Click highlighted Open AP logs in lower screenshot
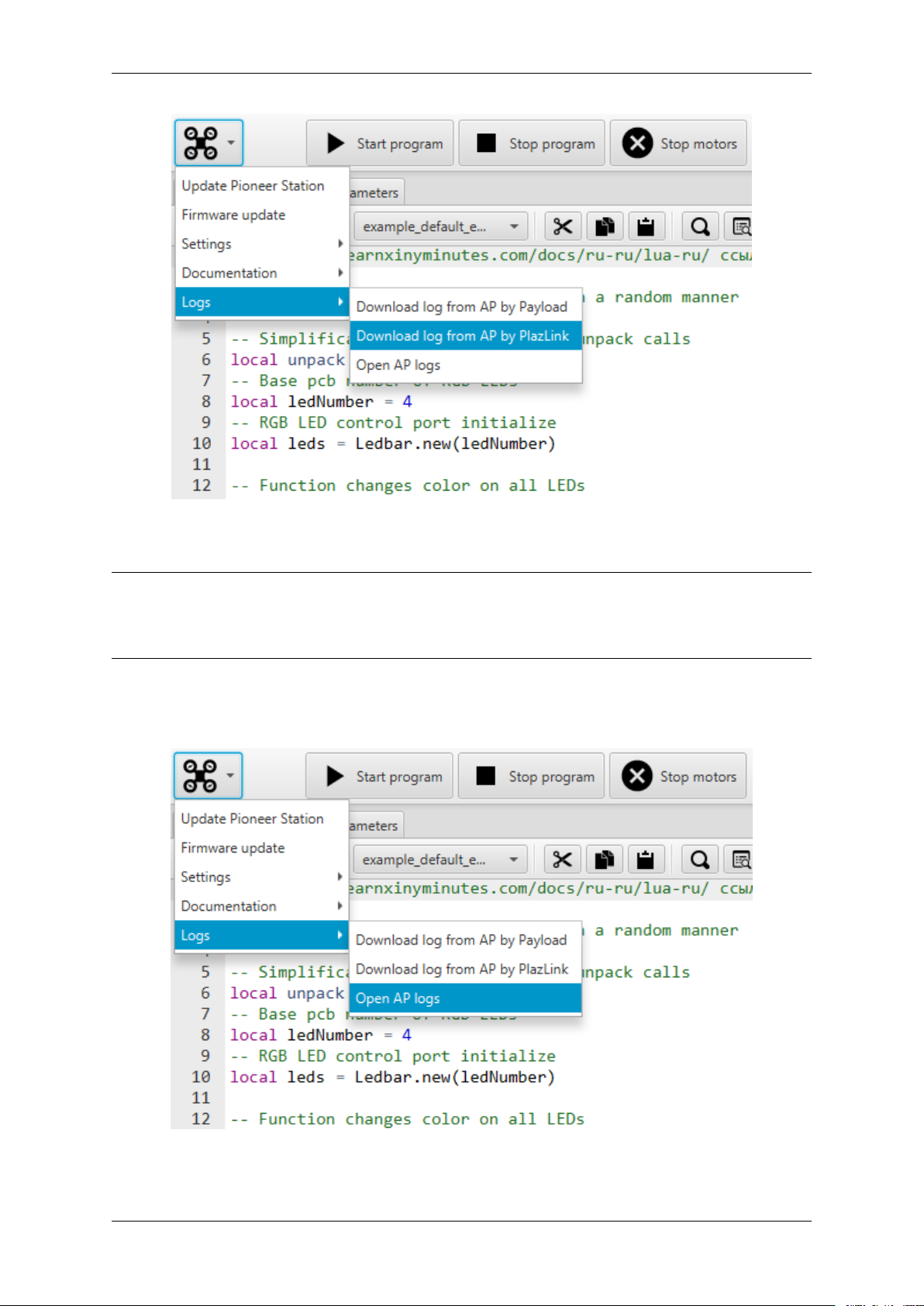 click(465, 998)
